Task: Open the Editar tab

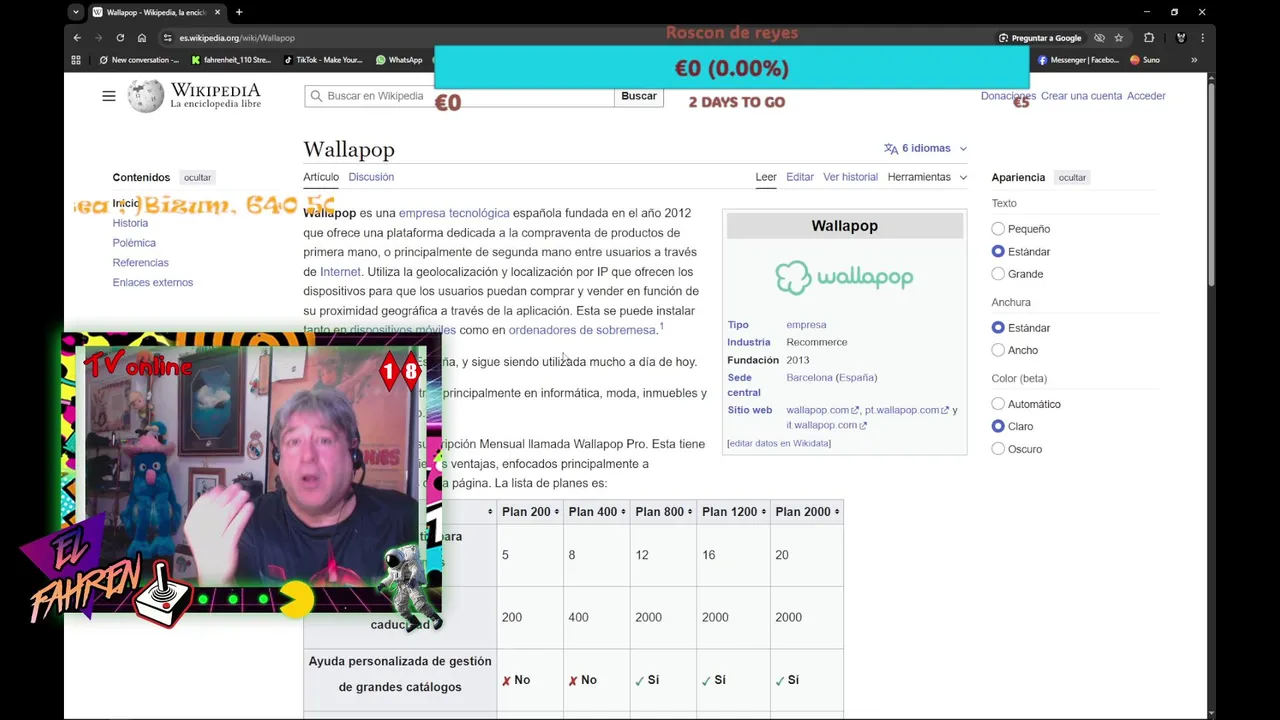Action: coord(800,177)
